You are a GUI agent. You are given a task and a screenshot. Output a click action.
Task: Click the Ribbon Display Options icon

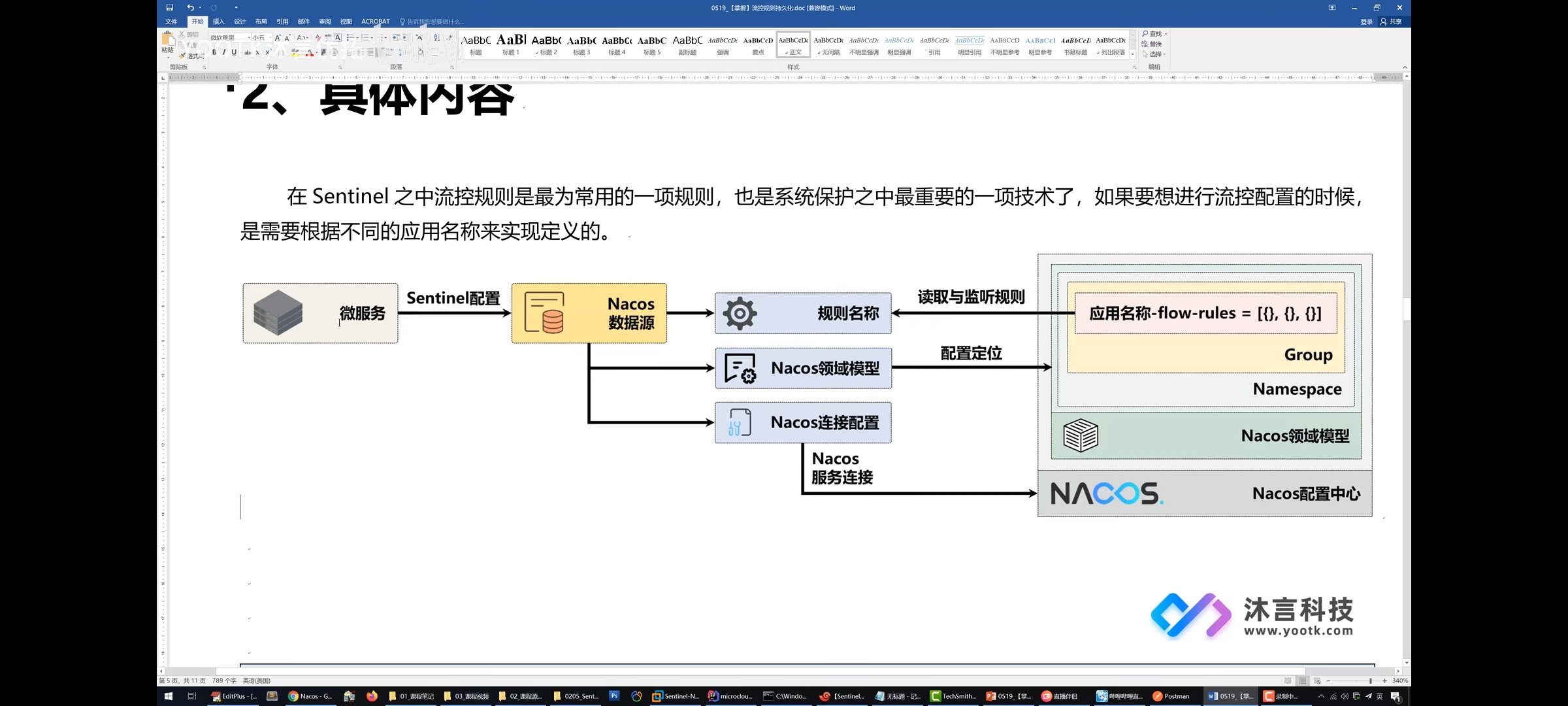(x=1332, y=8)
